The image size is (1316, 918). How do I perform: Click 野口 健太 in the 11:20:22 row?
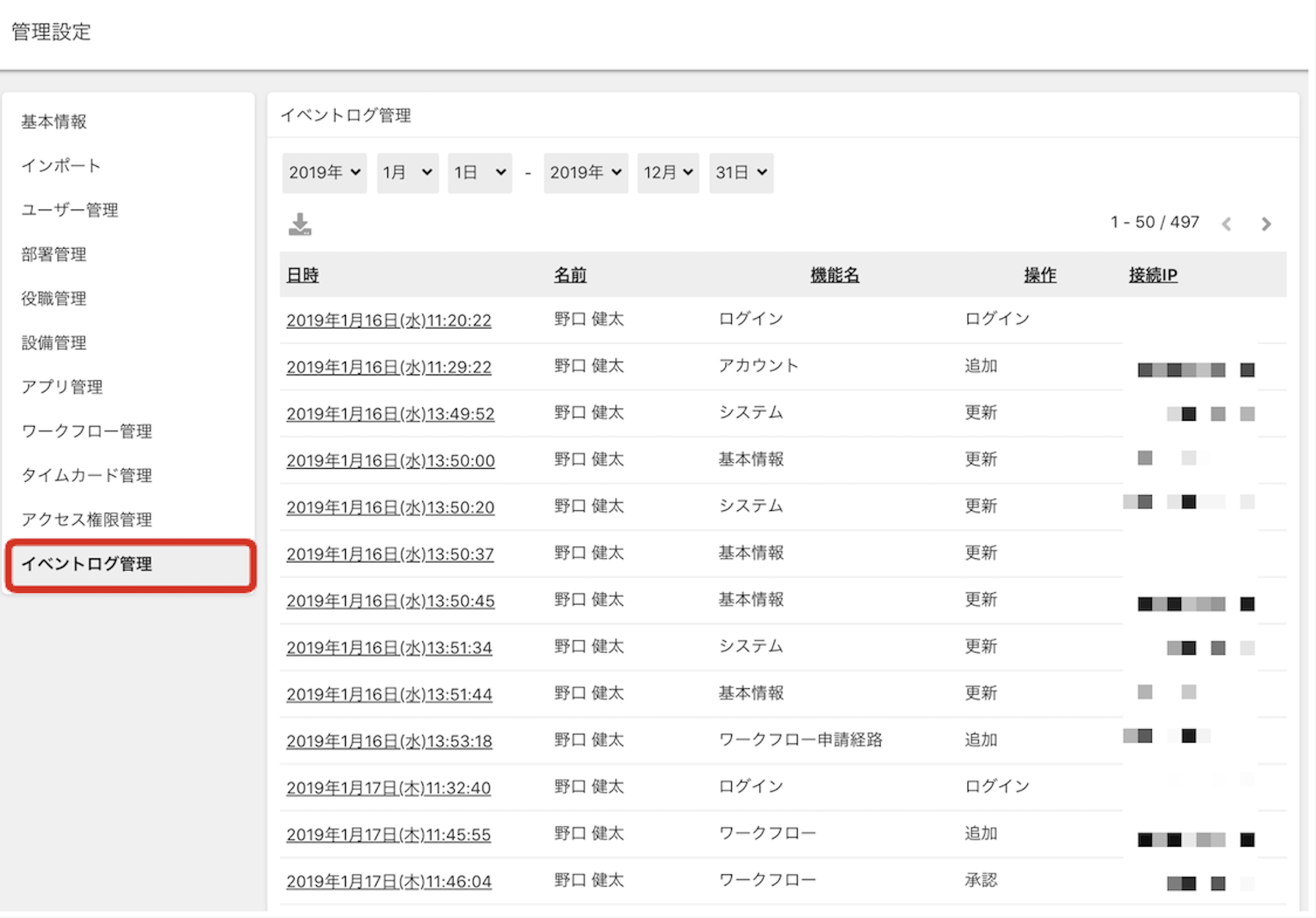(589, 319)
